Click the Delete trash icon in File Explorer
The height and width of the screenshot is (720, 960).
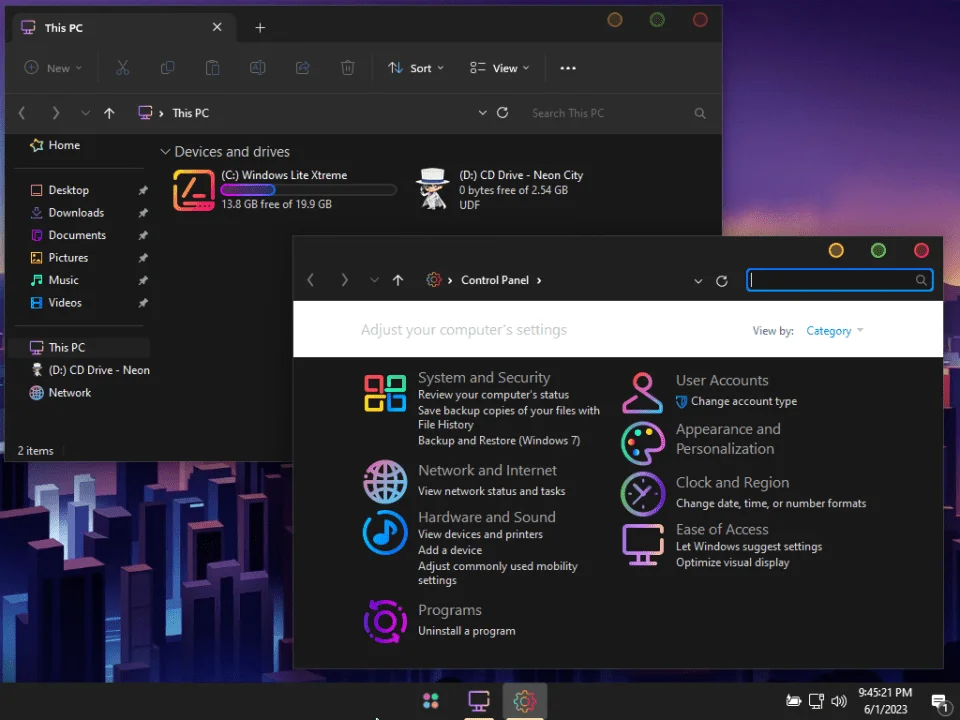click(348, 68)
